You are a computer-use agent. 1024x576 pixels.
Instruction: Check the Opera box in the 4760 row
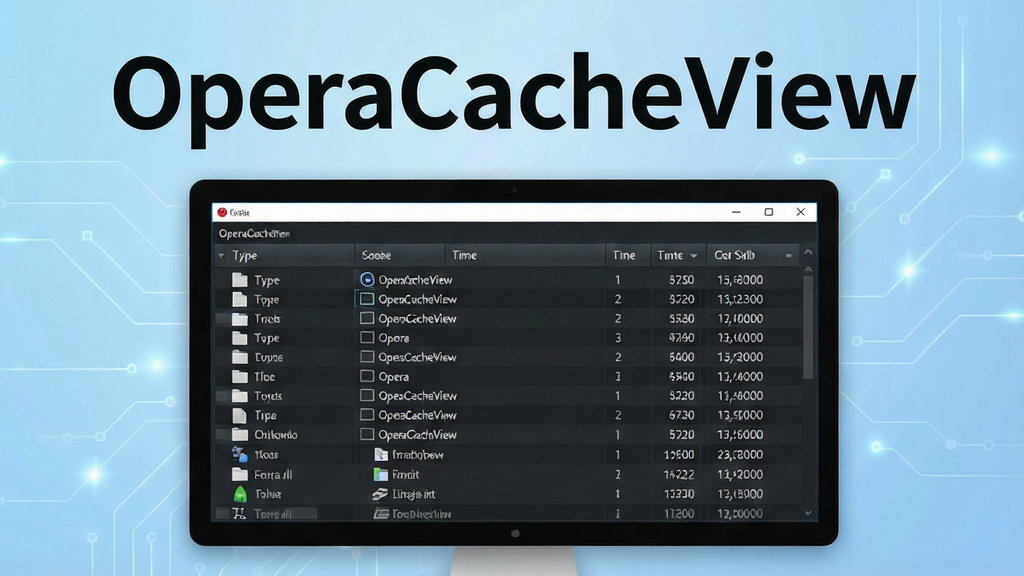point(367,338)
